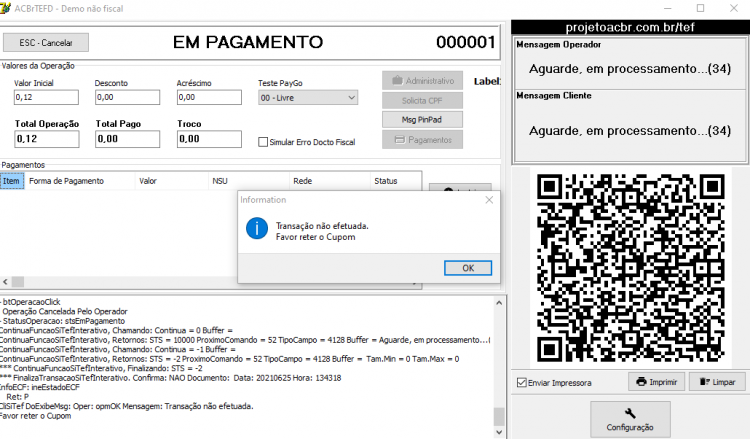This screenshot has height=439, width=750.
Task: Click the Troco field
Action: (x=210, y=139)
